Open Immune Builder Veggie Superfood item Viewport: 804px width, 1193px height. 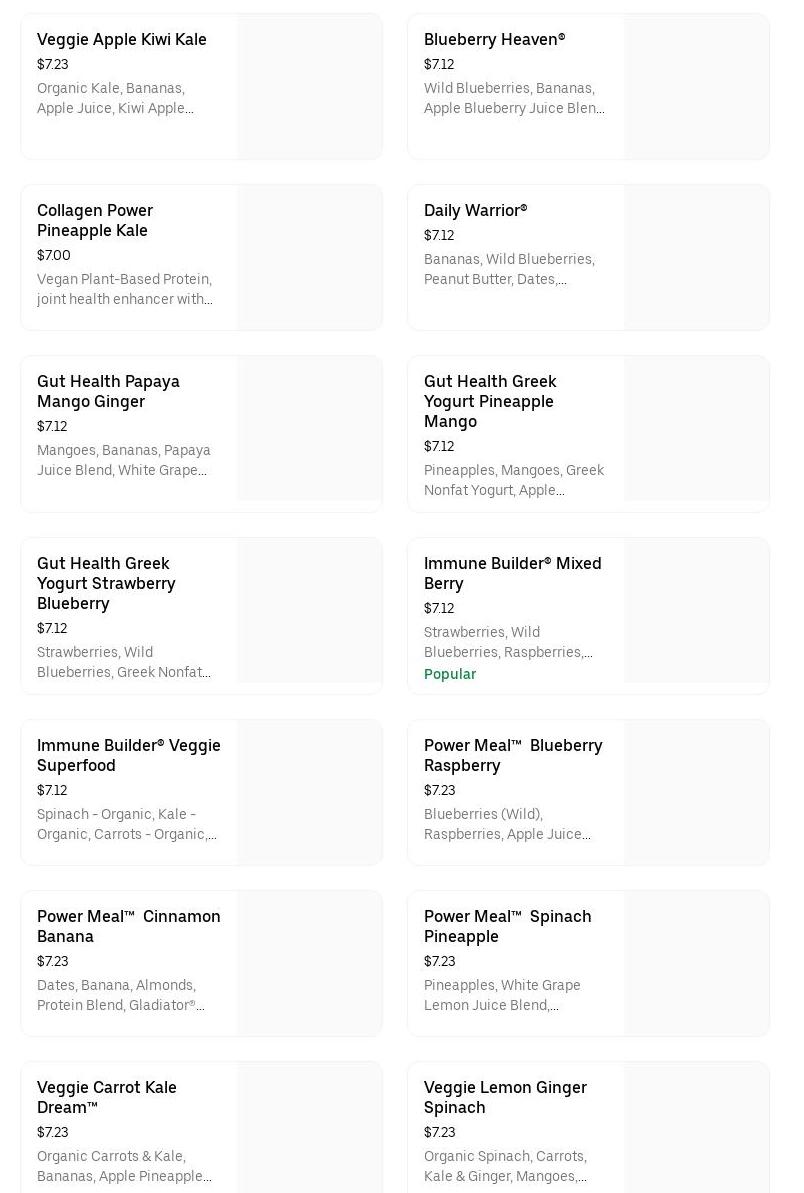(x=128, y=755)
